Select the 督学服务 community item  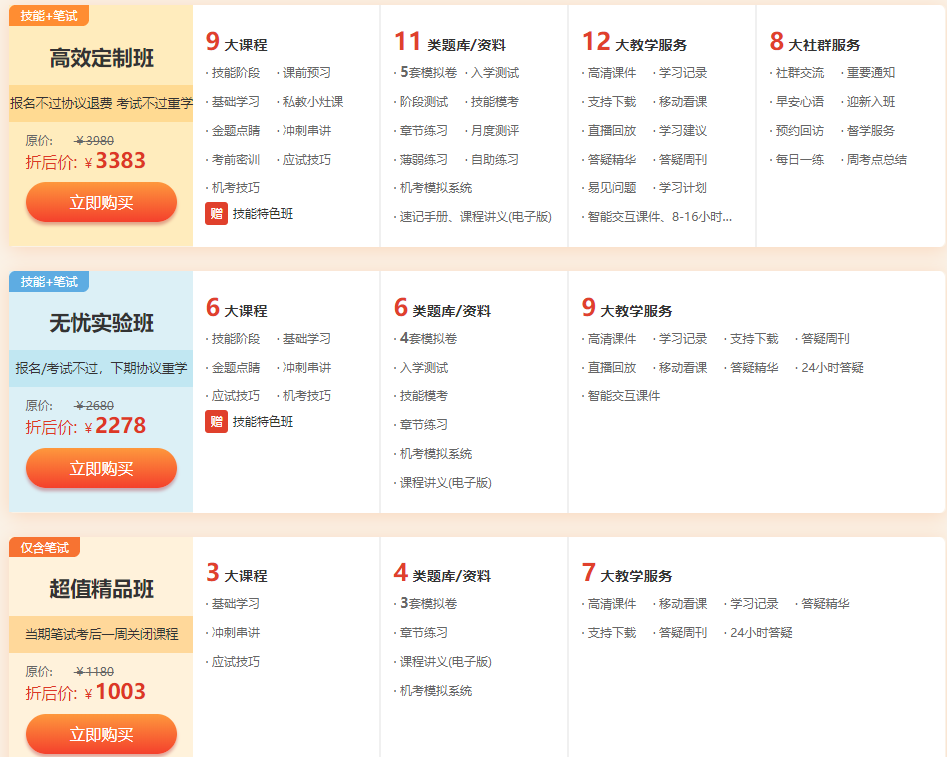point(870,131)
